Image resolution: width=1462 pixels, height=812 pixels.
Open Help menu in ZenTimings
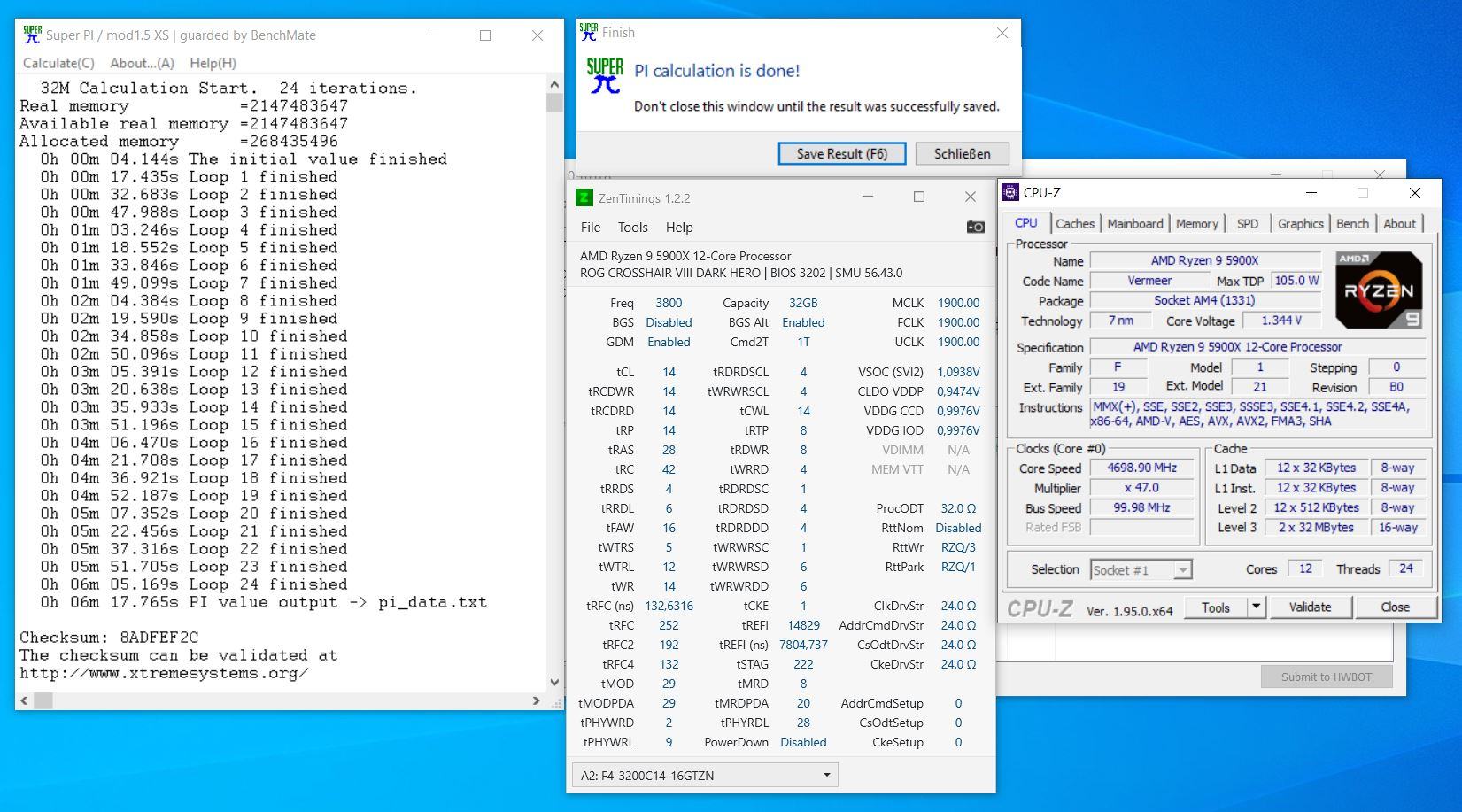(x=679, y=228)
